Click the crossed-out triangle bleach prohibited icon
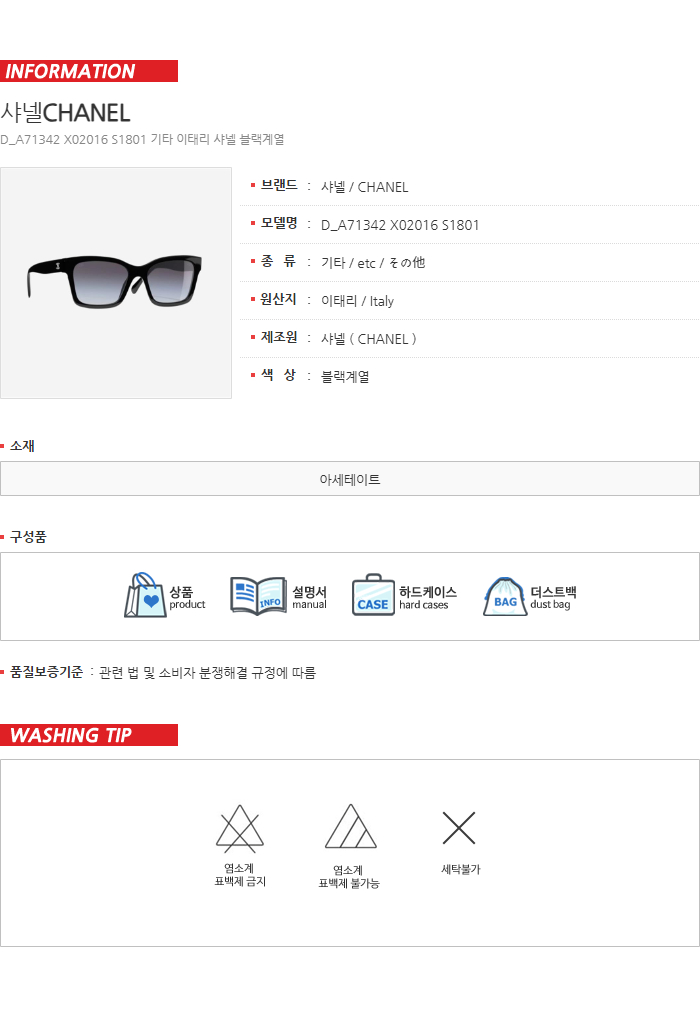Viewport: 700px width, 1033px height. [240, 828]
